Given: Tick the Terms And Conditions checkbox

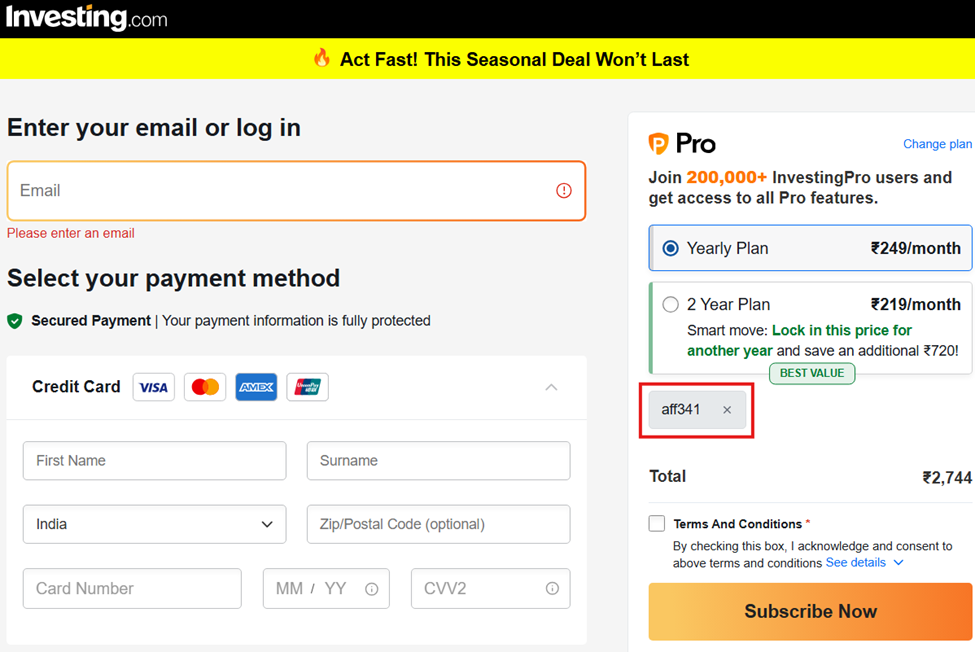Looking at the screenshot, I should click(x=657, y=523).
